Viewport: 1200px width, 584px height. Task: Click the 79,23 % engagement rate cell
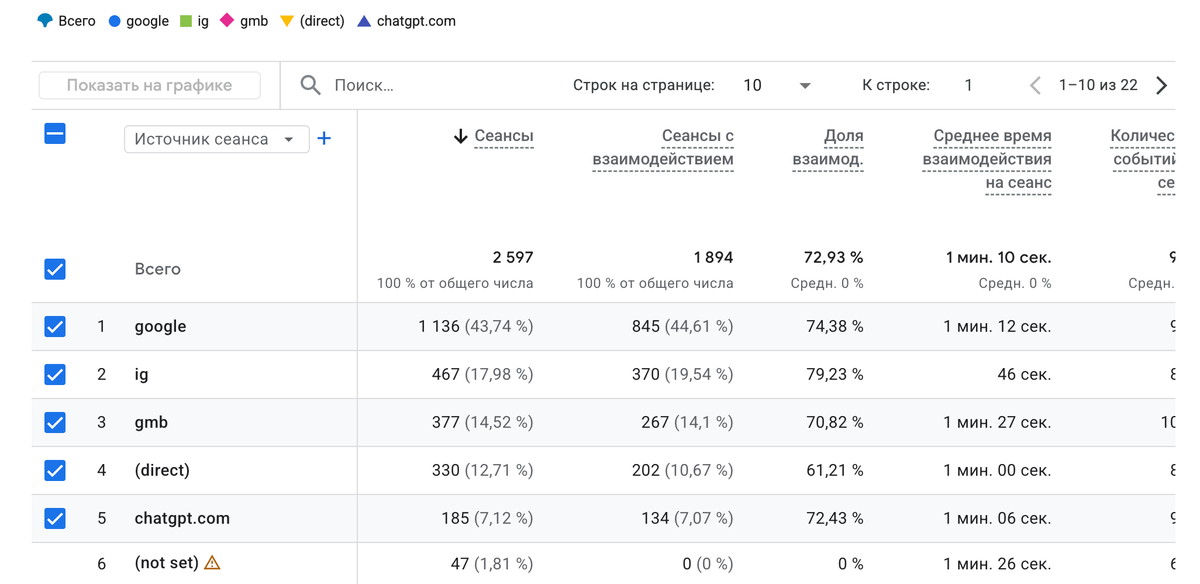(x=835, y=374)
